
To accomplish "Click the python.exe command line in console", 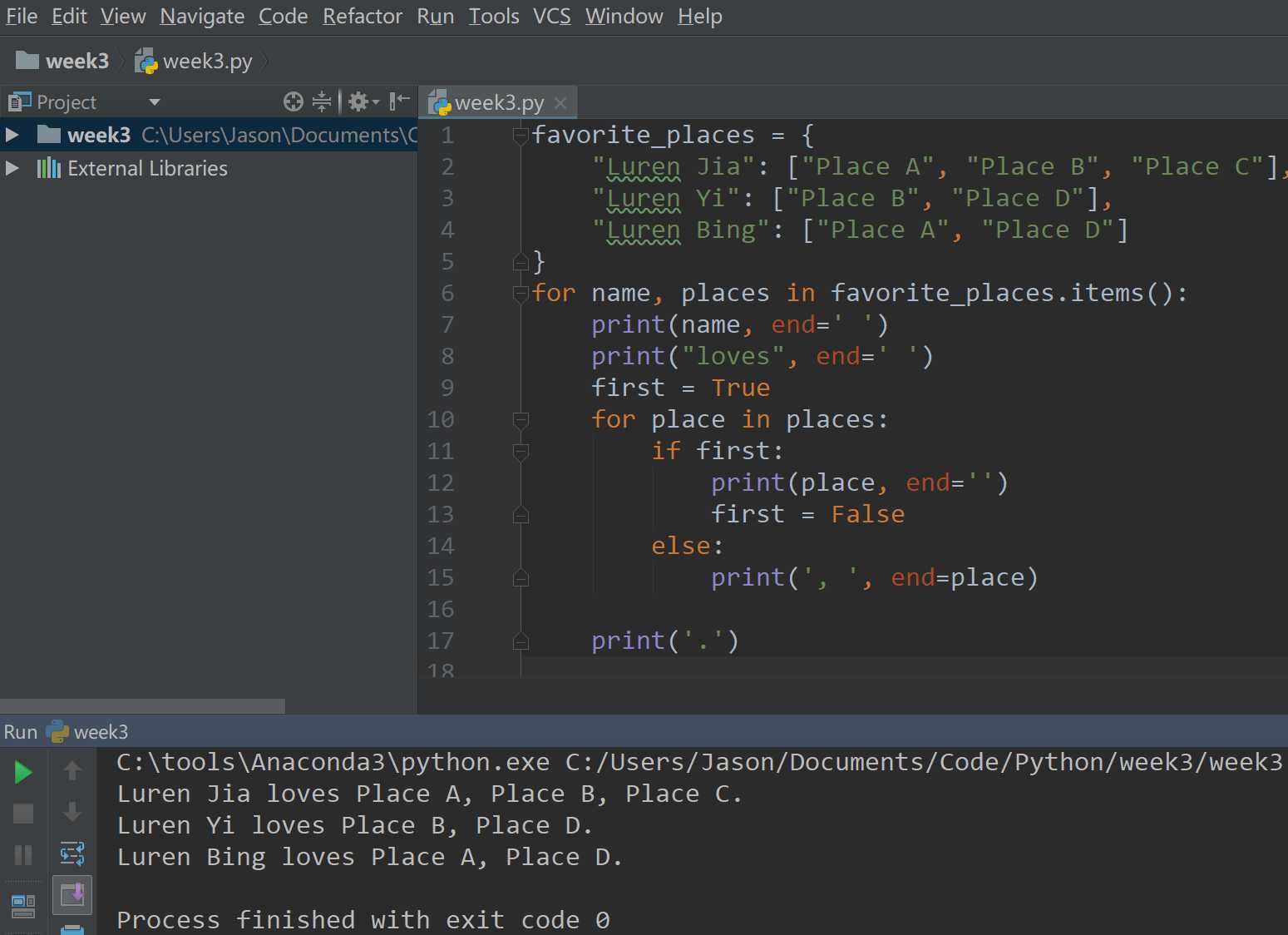I will click(x=698, y=762).
